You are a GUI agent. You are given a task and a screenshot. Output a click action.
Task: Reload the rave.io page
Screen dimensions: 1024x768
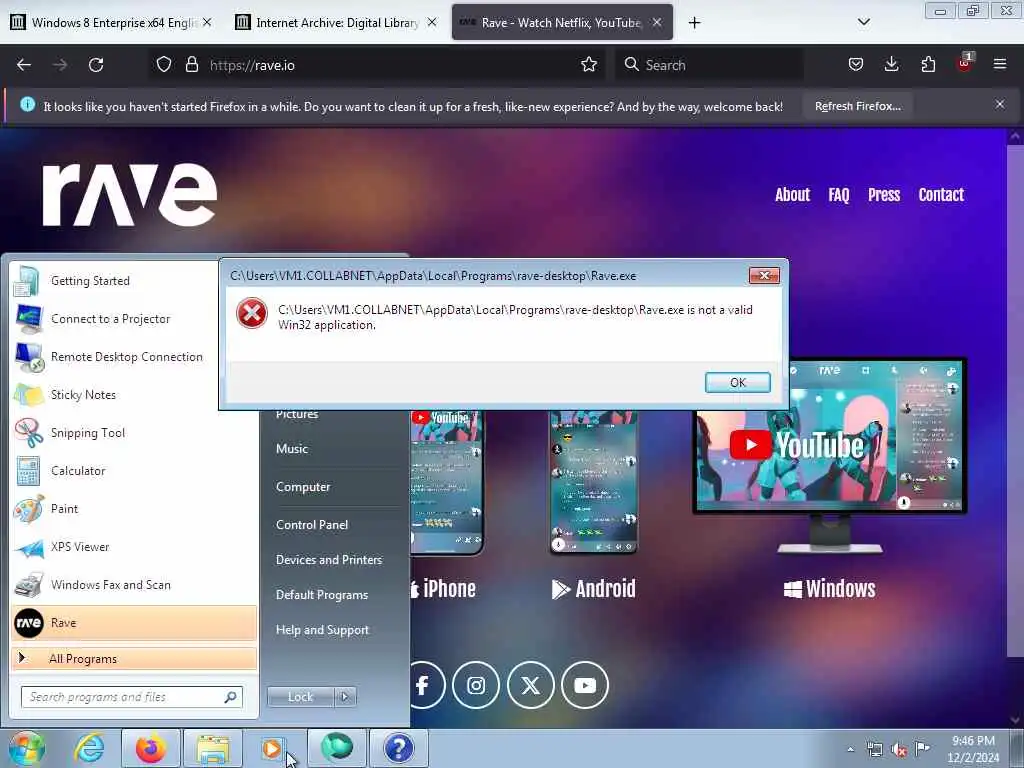[96, 65]
